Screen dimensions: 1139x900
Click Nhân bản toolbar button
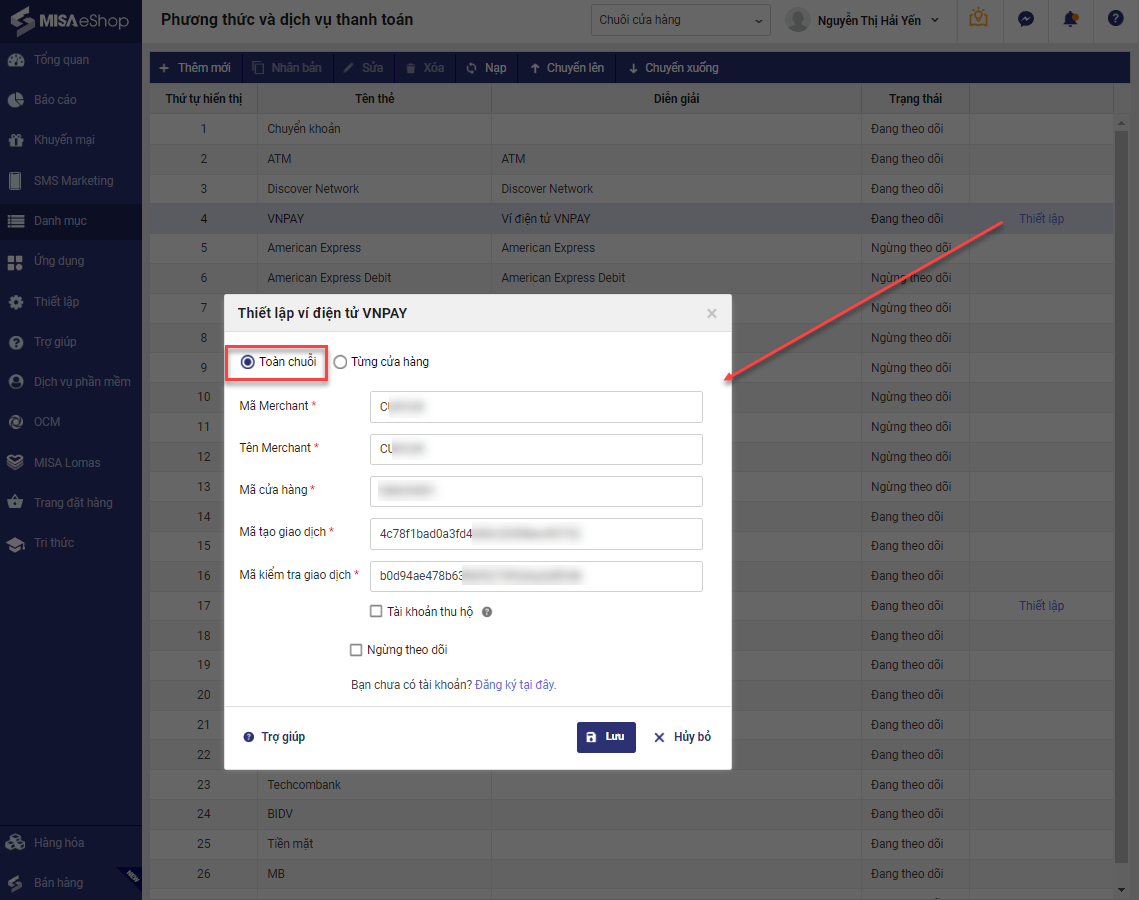click(287, 68)
